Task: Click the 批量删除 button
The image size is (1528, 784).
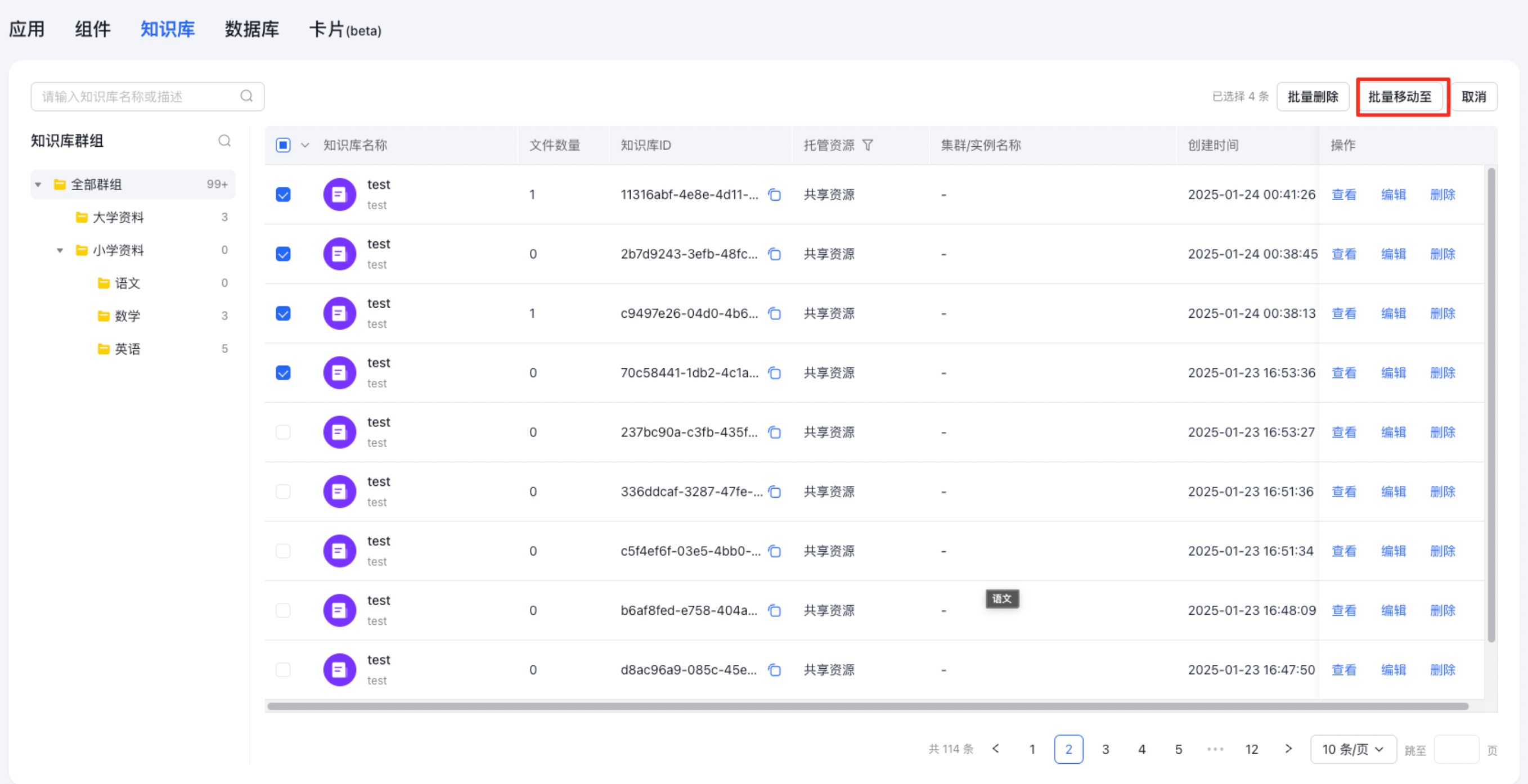Action: click(x=1313, y=97)
